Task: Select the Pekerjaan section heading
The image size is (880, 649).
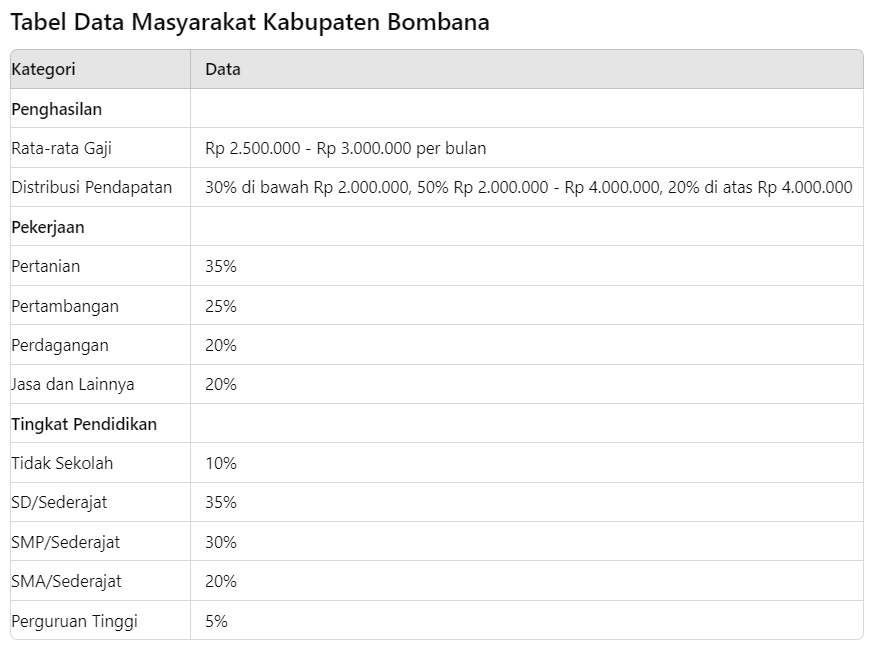Action: tap(48, 227)
